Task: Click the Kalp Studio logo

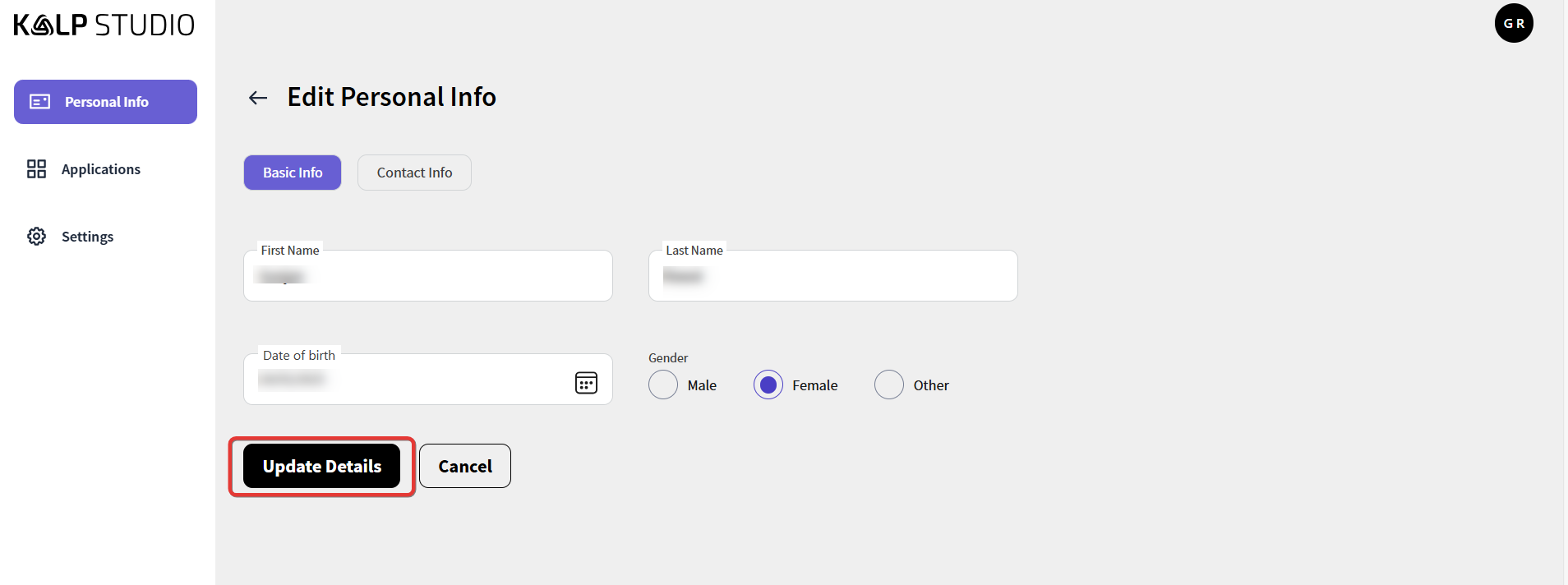Action: click(x=104, y=25)
